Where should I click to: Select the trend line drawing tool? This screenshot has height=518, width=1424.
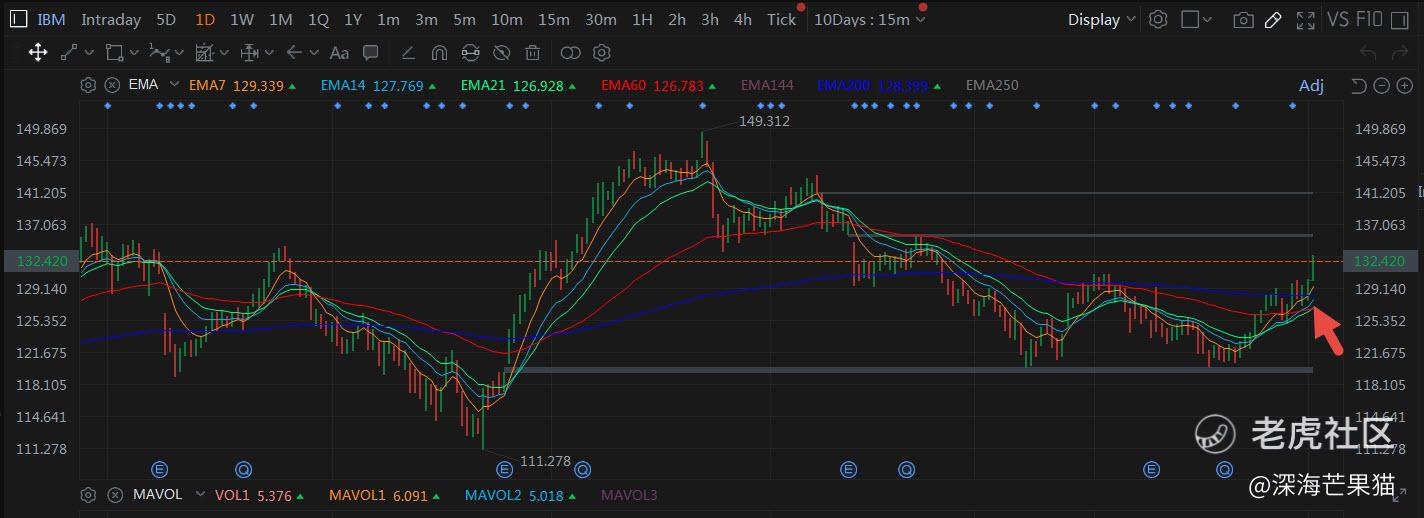69,52
